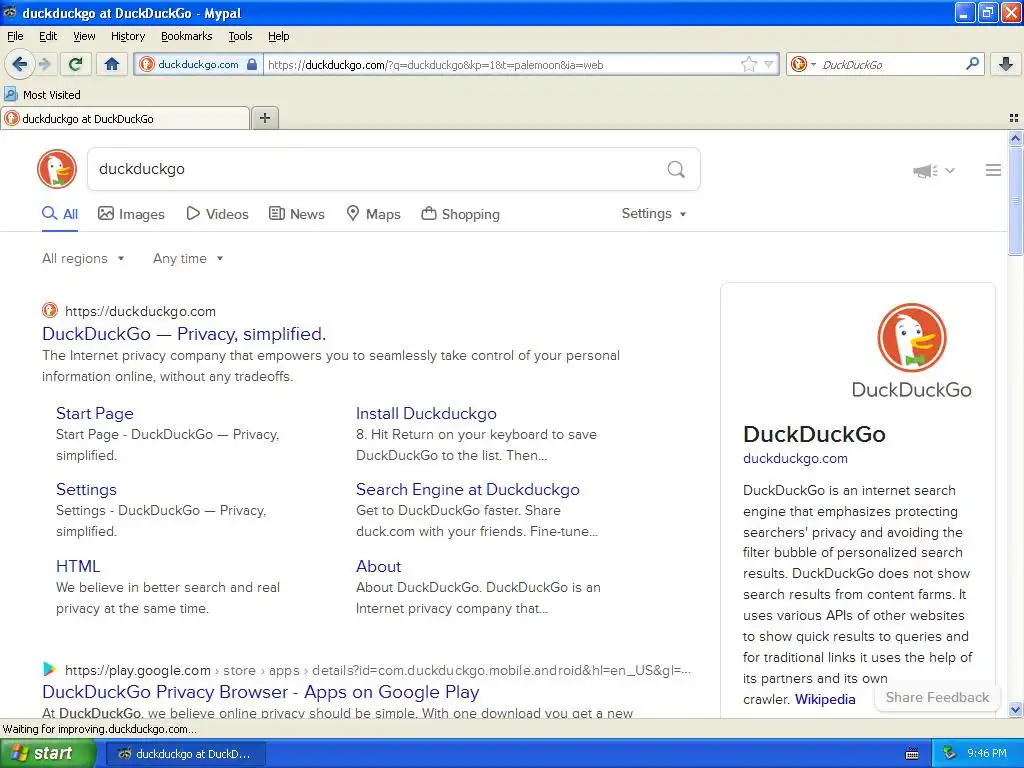The height and width of the screenshot is (768, 1024).
Task: Choose search engine via DuckDuckGo icon dropdown
Action: pyautogui.click(x=803, y=65)
